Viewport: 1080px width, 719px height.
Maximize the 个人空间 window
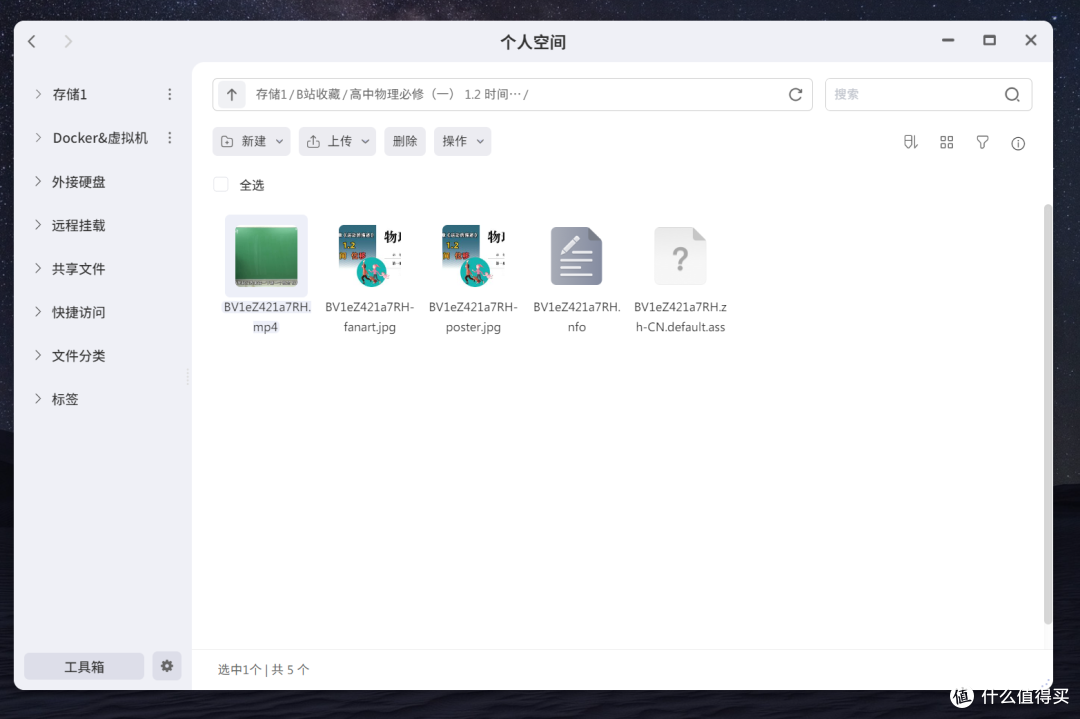point(990,41)
